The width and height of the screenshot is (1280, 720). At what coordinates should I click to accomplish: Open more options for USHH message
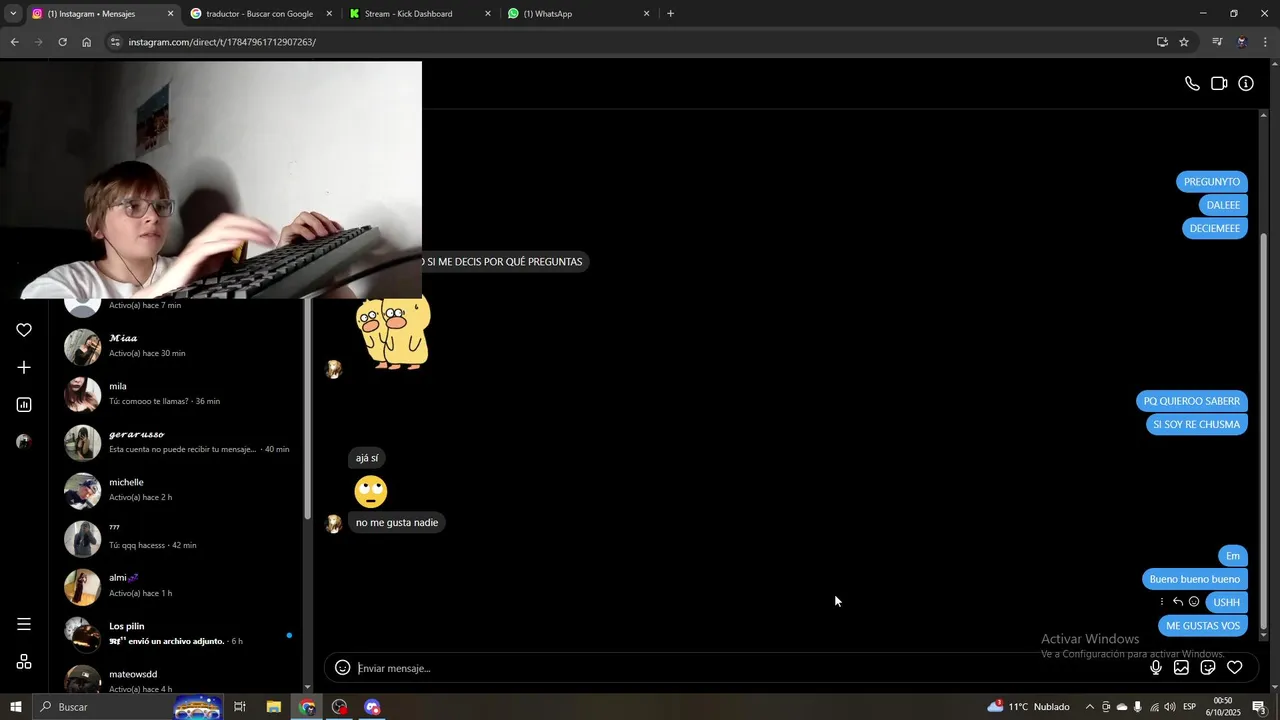click(x=1162, y=602)
